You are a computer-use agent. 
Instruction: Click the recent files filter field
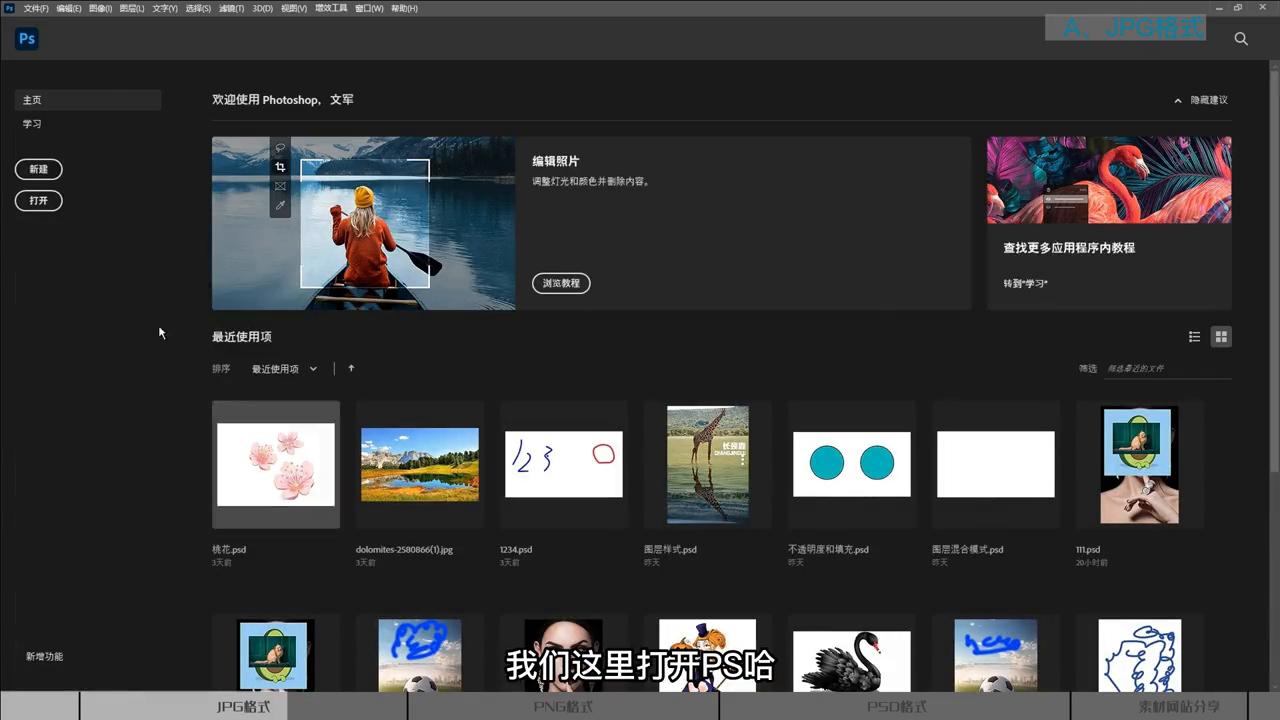point(1166,369)
